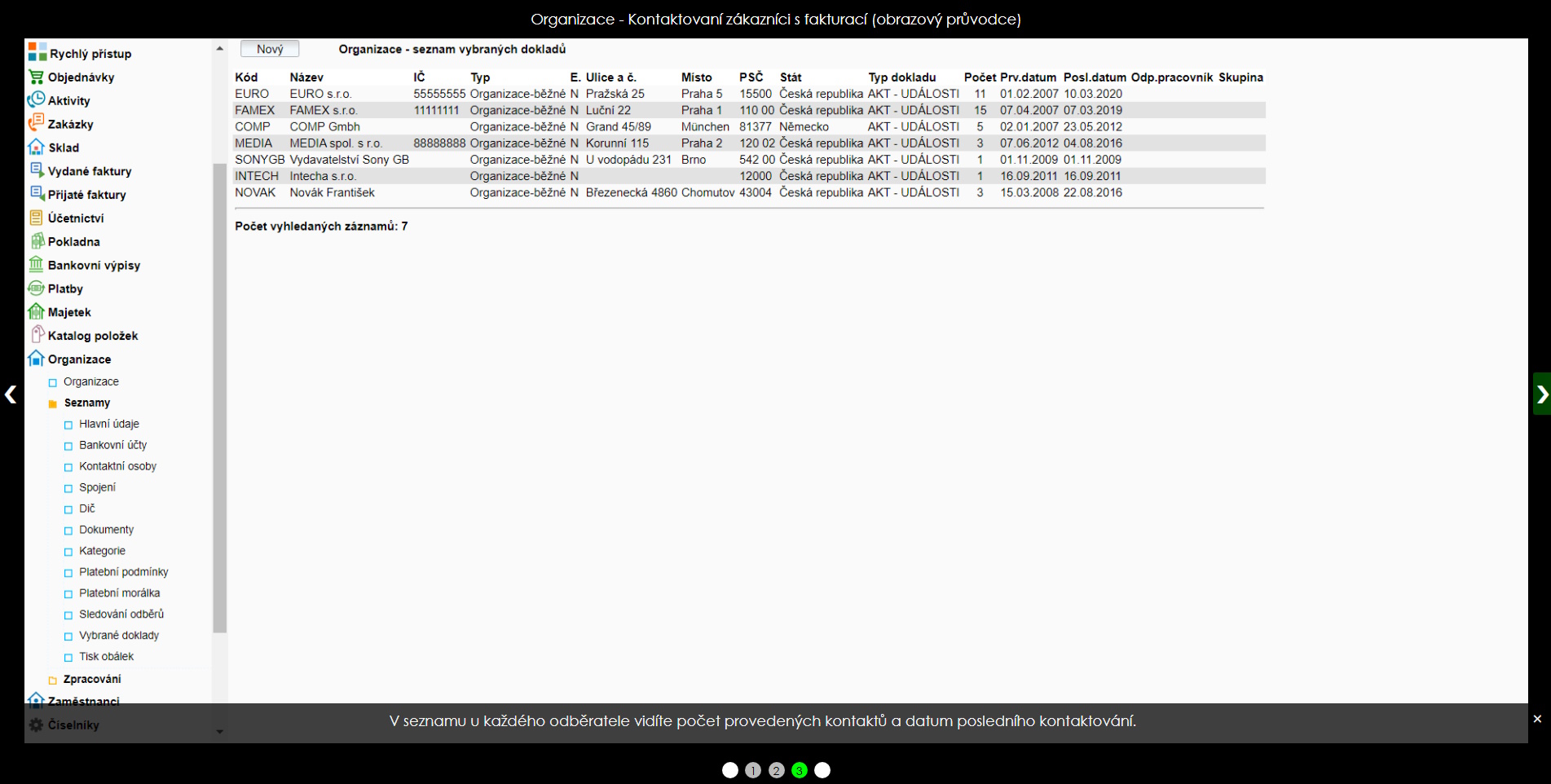The image size is (1551, 784).
Task: Collapse the Seznamy folder
Action: click(x=53, y=403)
